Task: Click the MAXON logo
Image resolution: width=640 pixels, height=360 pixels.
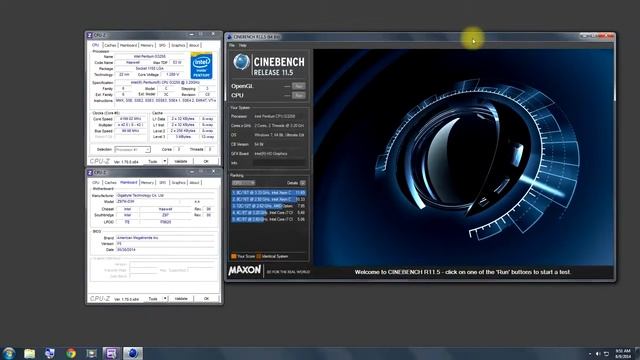Action: [x=244, y=270]
